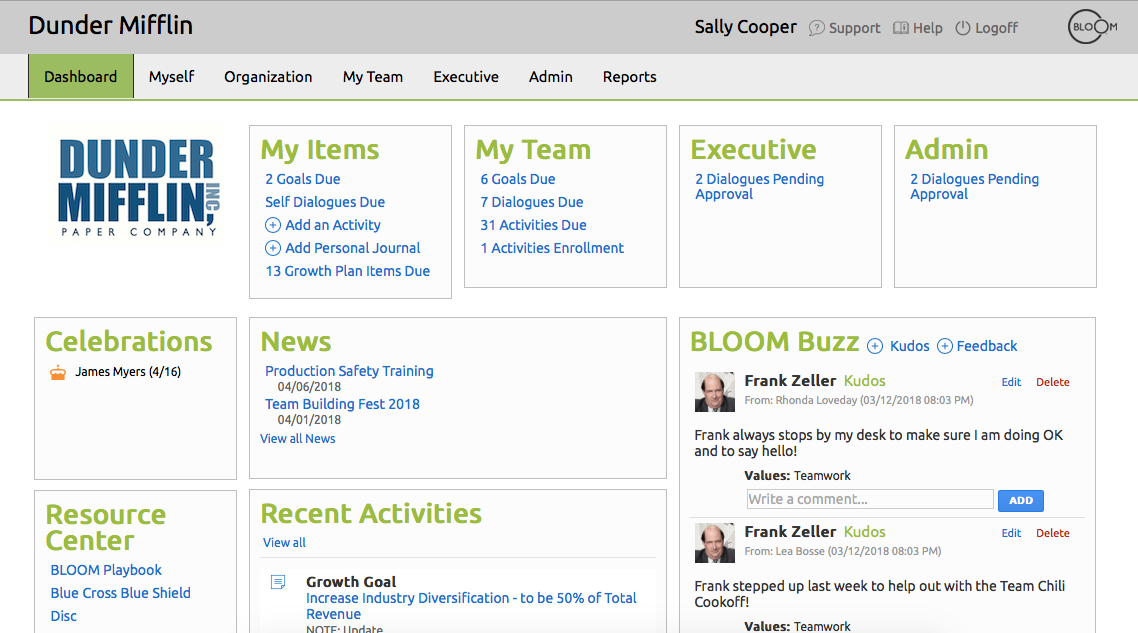Viewport: 1138px width, 633px height.
Task: Switch to the Organization tab
Action: tap(268, 76)
